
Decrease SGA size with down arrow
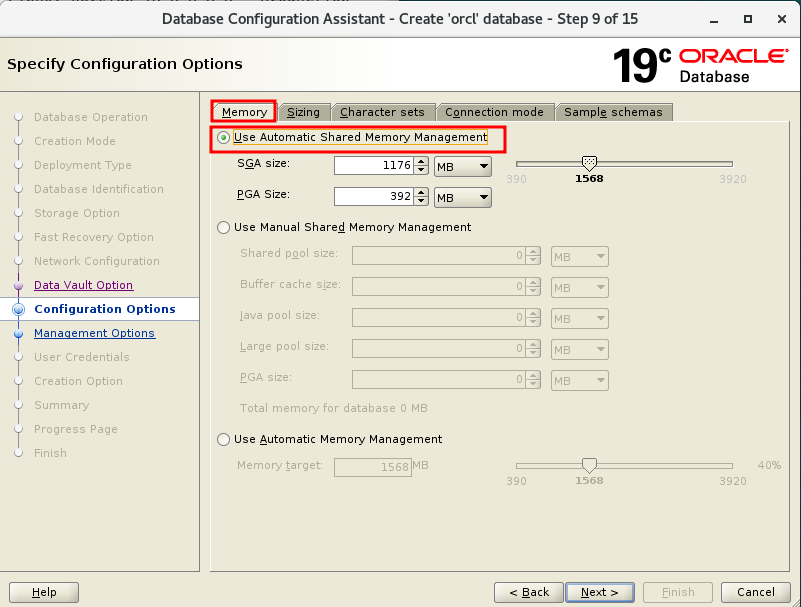[421, 170]
